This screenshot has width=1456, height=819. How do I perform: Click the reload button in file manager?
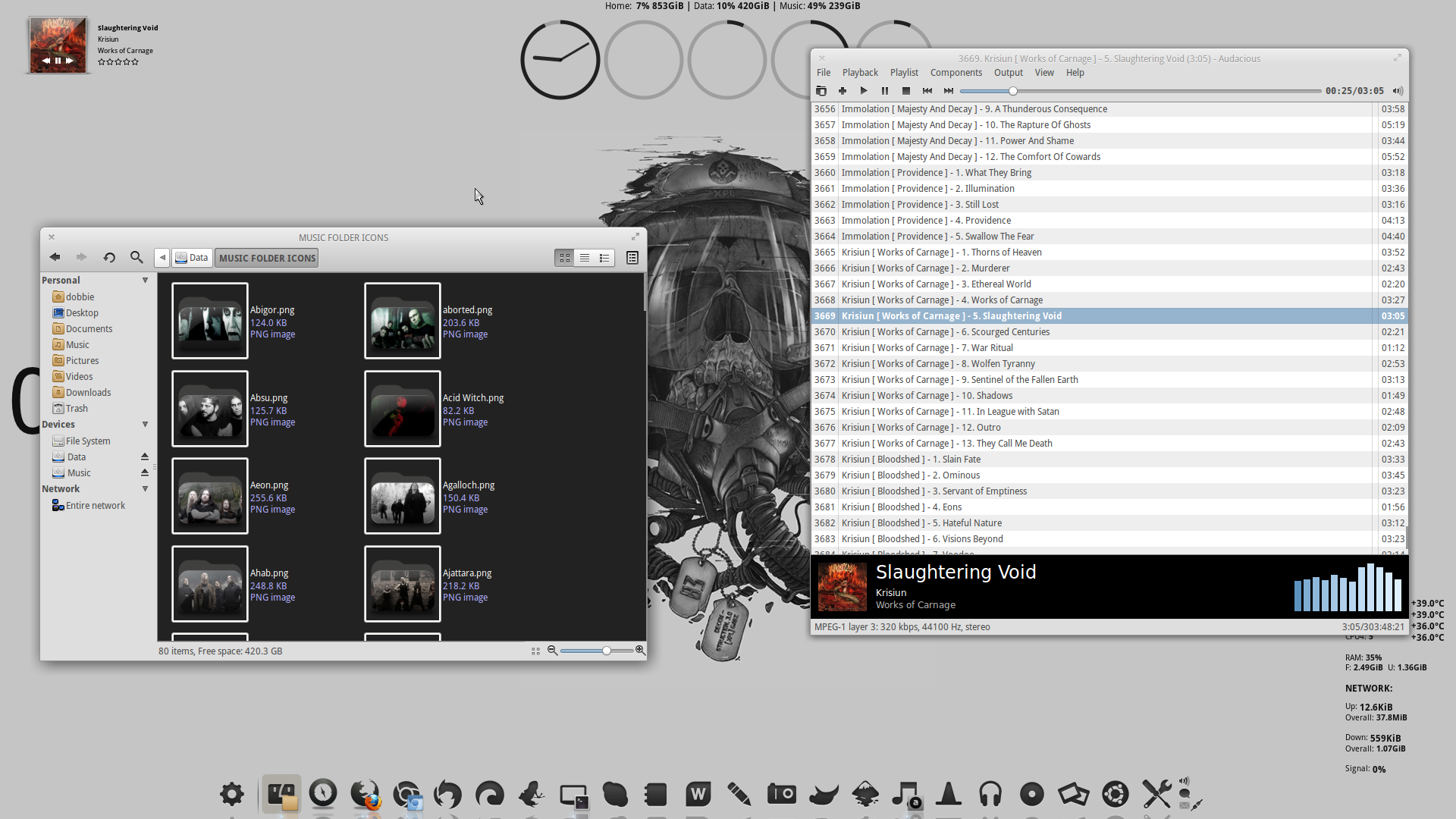pyautogui.click(x=109, y=258)
